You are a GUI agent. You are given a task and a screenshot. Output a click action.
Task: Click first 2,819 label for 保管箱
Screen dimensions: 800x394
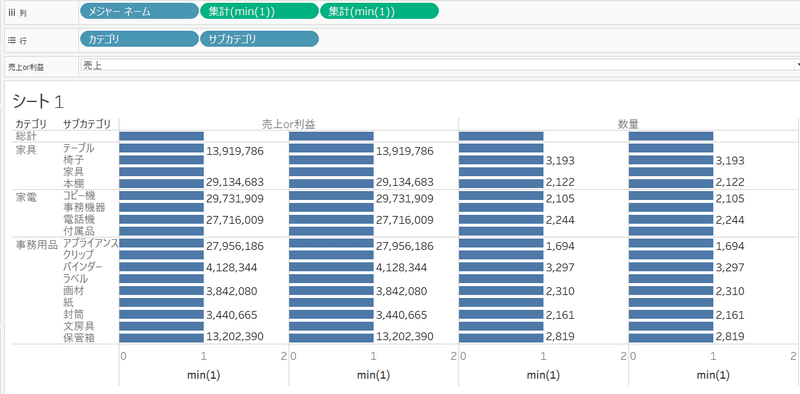tap(560, 336)
